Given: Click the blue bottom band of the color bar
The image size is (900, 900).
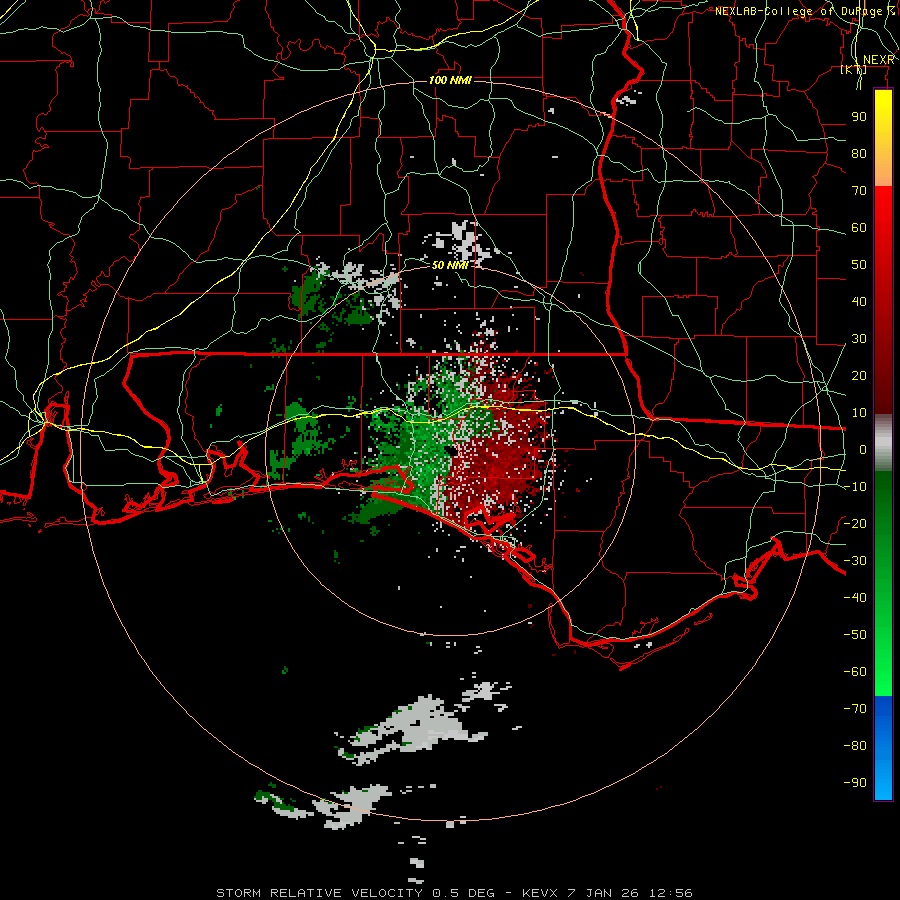Looking at the screenshot, I should click(x=883, y=748).
